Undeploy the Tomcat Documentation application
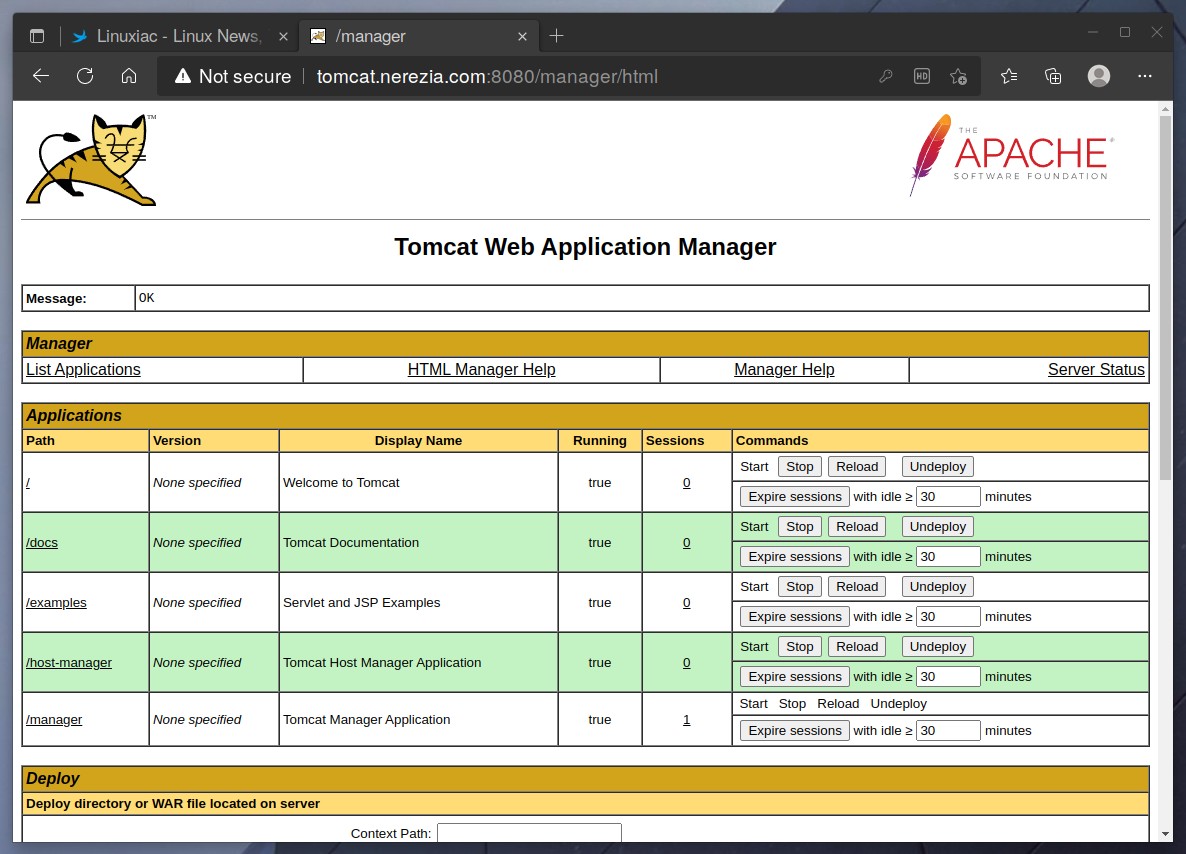 (x=938, y=526)
